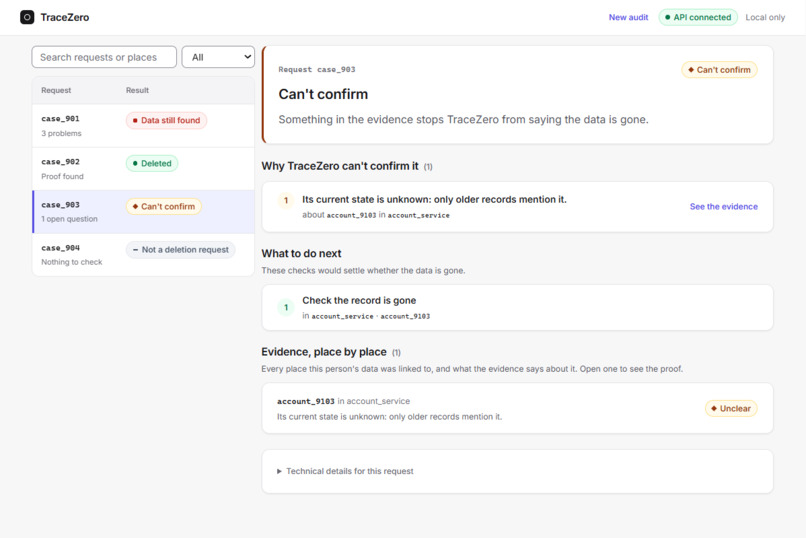Screen dimensions: 806x538
Task: Click the Request column header
Action: pyautogui.click(x=56, y=90)
